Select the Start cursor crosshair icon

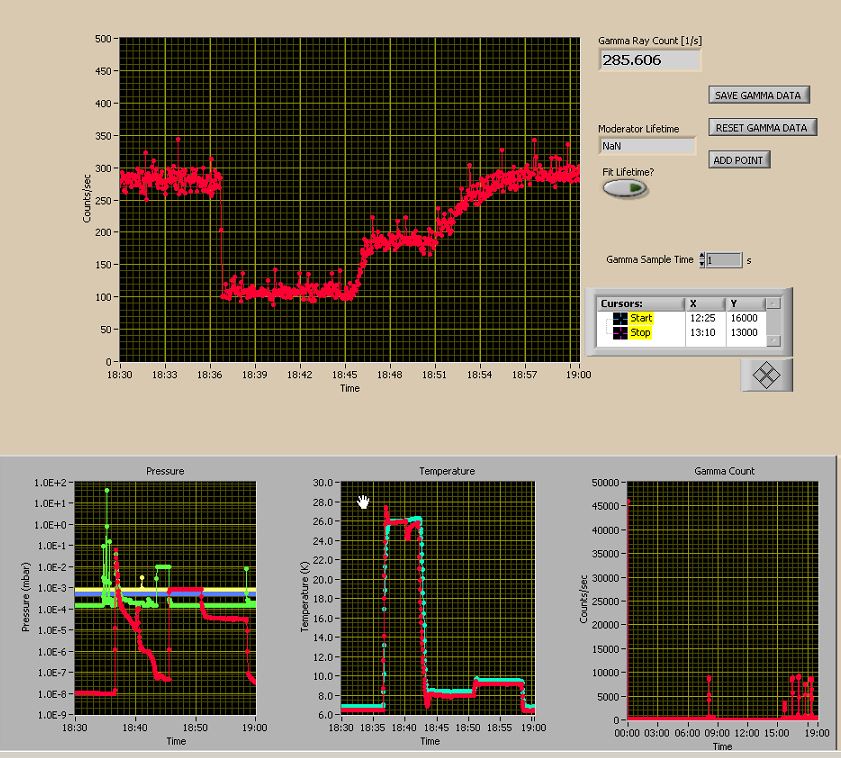(620, 318)
